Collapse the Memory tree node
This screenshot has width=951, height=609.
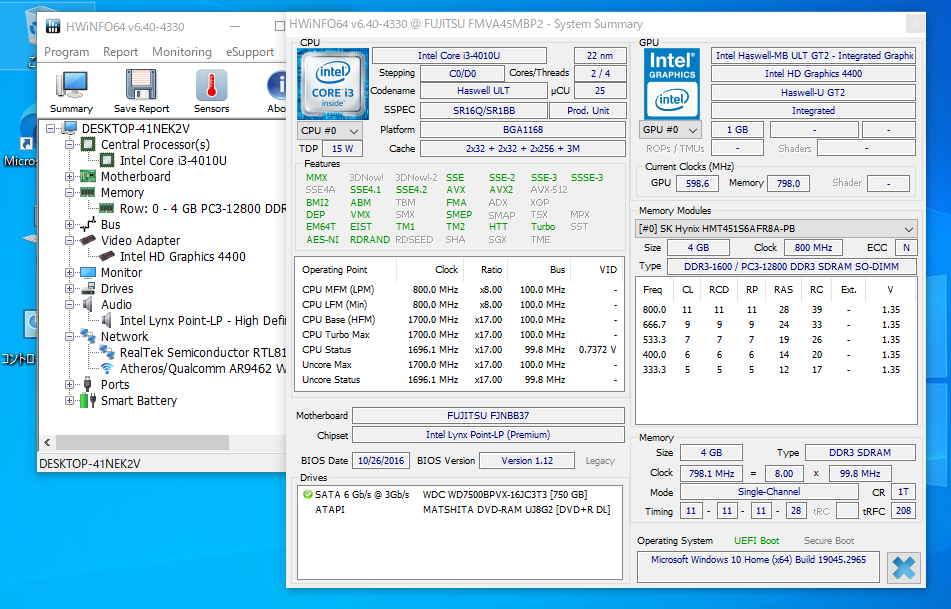pyautogui.click(x=69, y=192)
